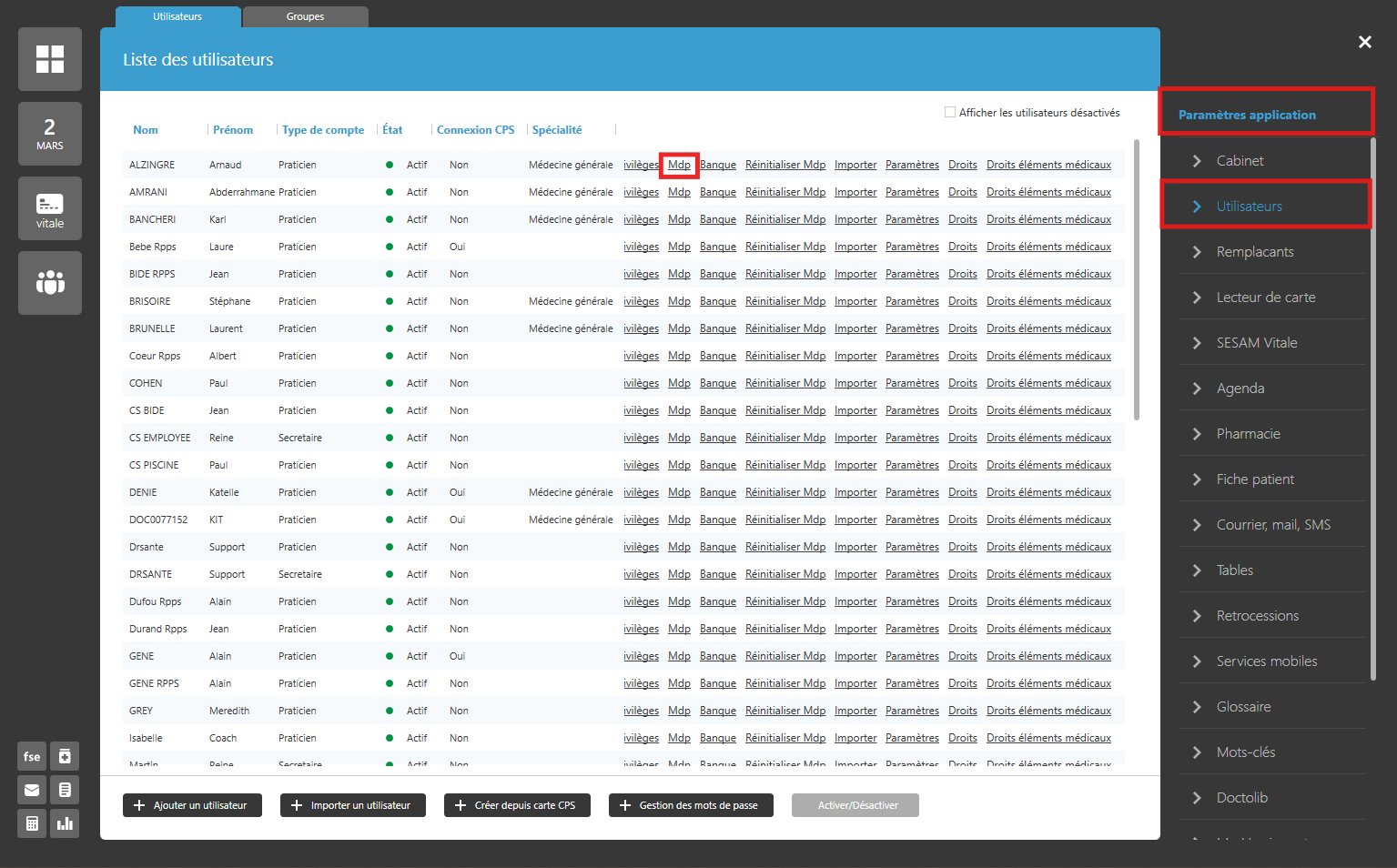The width and height of the screenshot is (1397, 868).
Task: Expand the Lecteur de carte section
Action: (1265, 298)
